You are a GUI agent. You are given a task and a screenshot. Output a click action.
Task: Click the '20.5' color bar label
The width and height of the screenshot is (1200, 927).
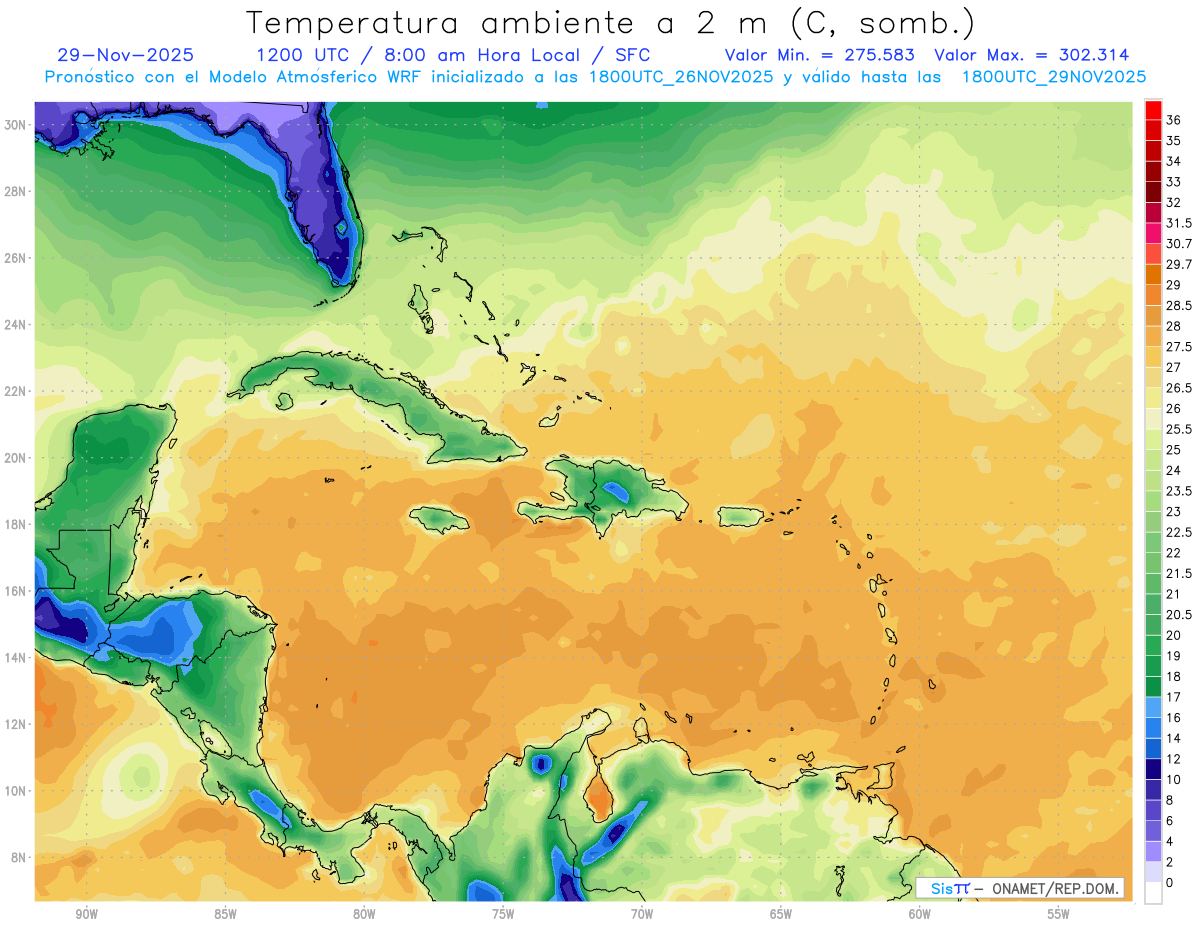click(1179, 615)
